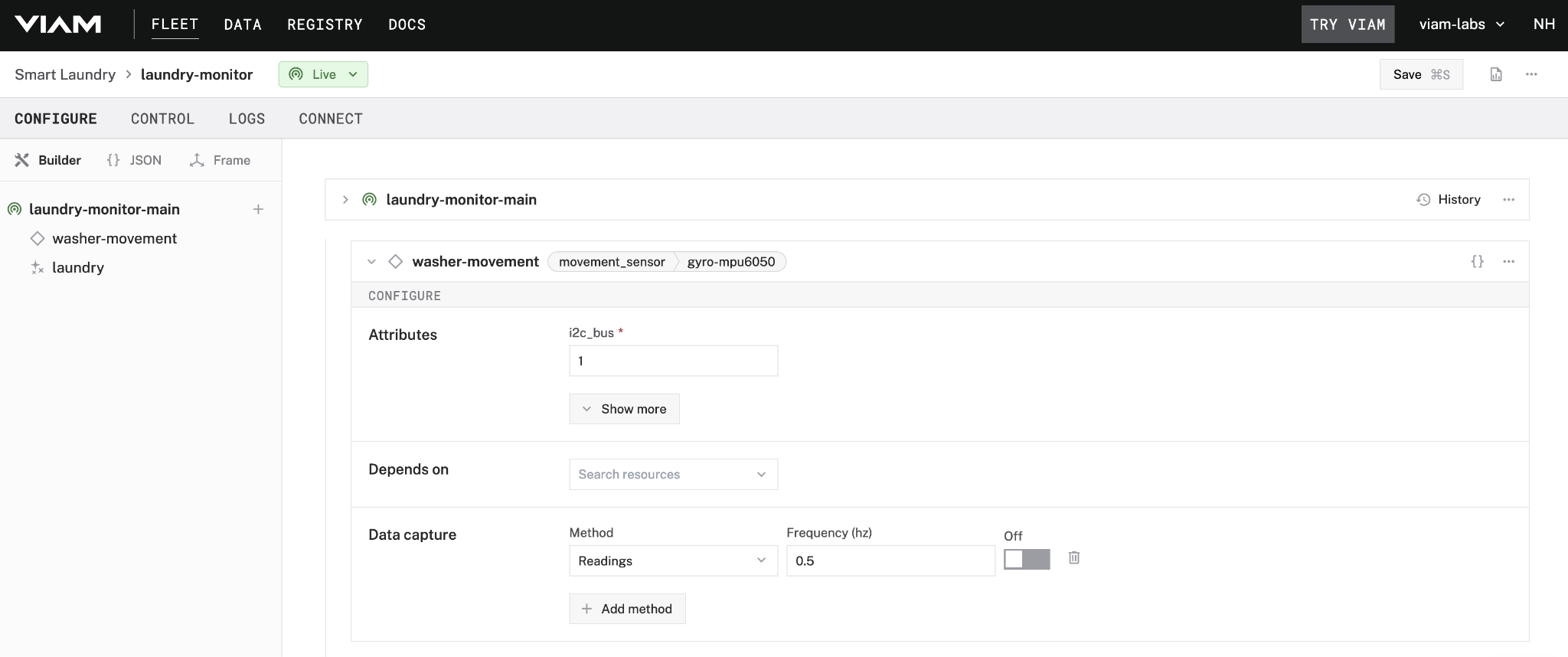Expand the laundry-monitor-main card

pos(345,199)
